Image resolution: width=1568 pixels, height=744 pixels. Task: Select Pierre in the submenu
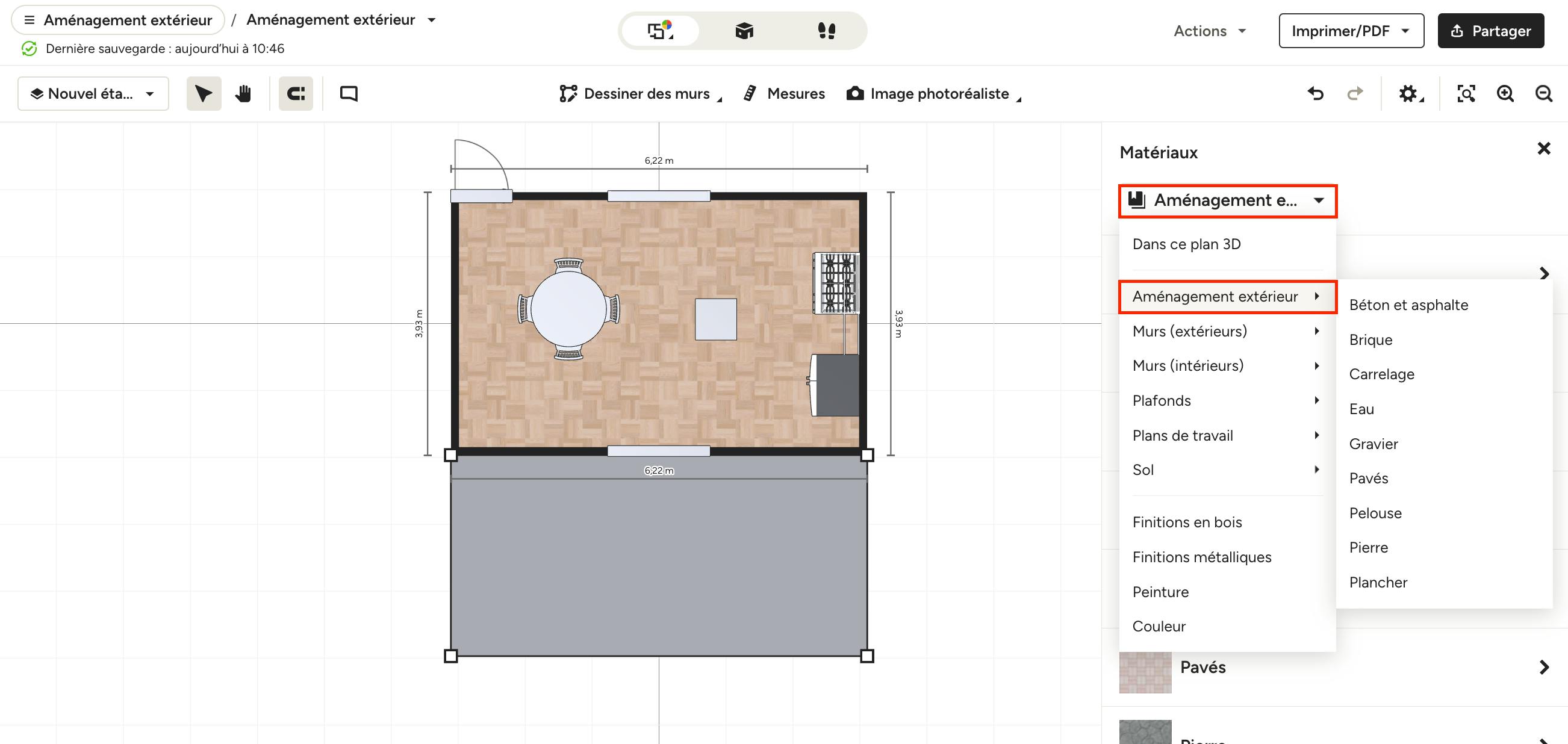pyautogui.click(x=1444, y=548)
